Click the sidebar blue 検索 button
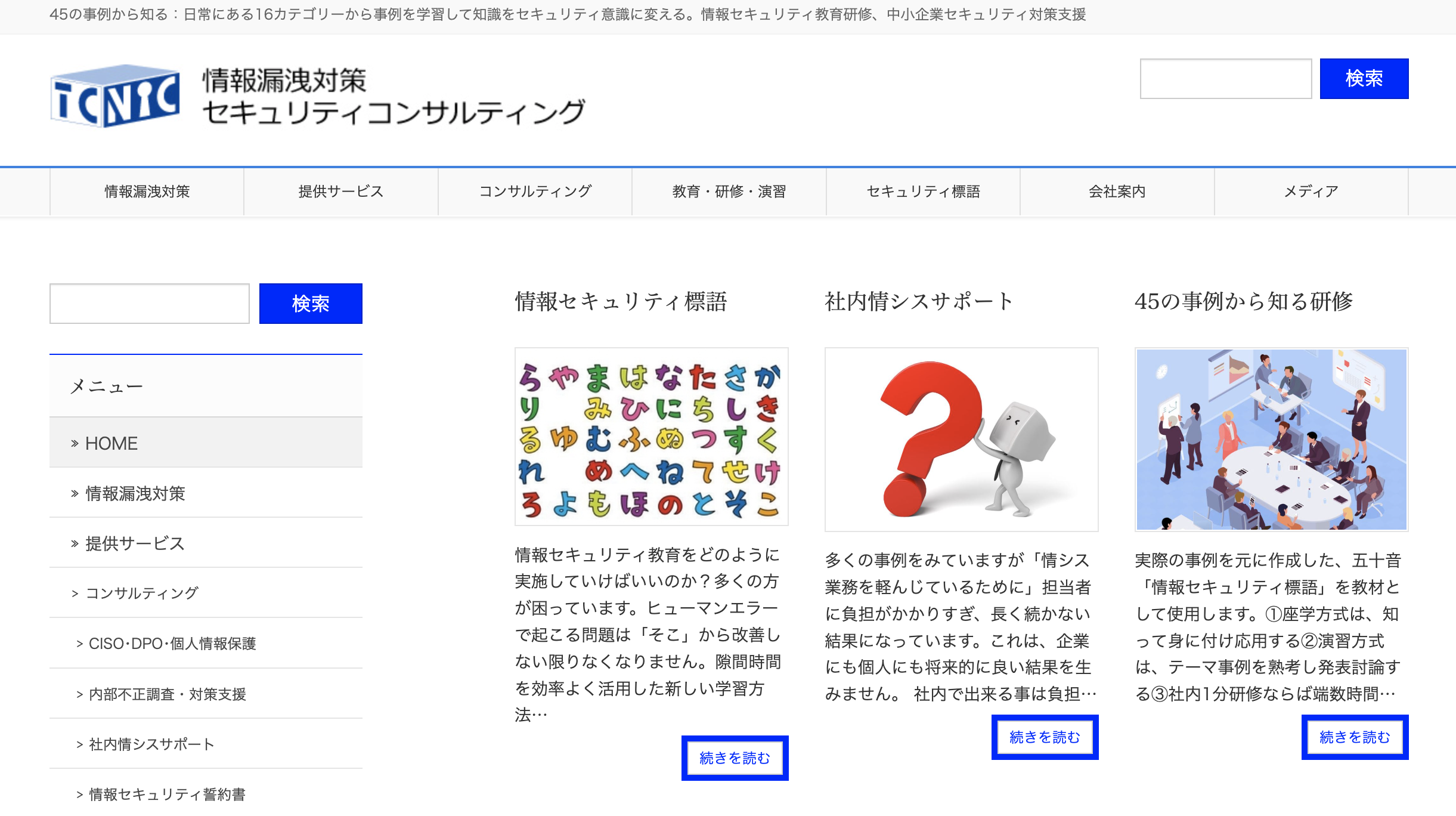This screenshot has height=816, width=1456. (311, 304)
